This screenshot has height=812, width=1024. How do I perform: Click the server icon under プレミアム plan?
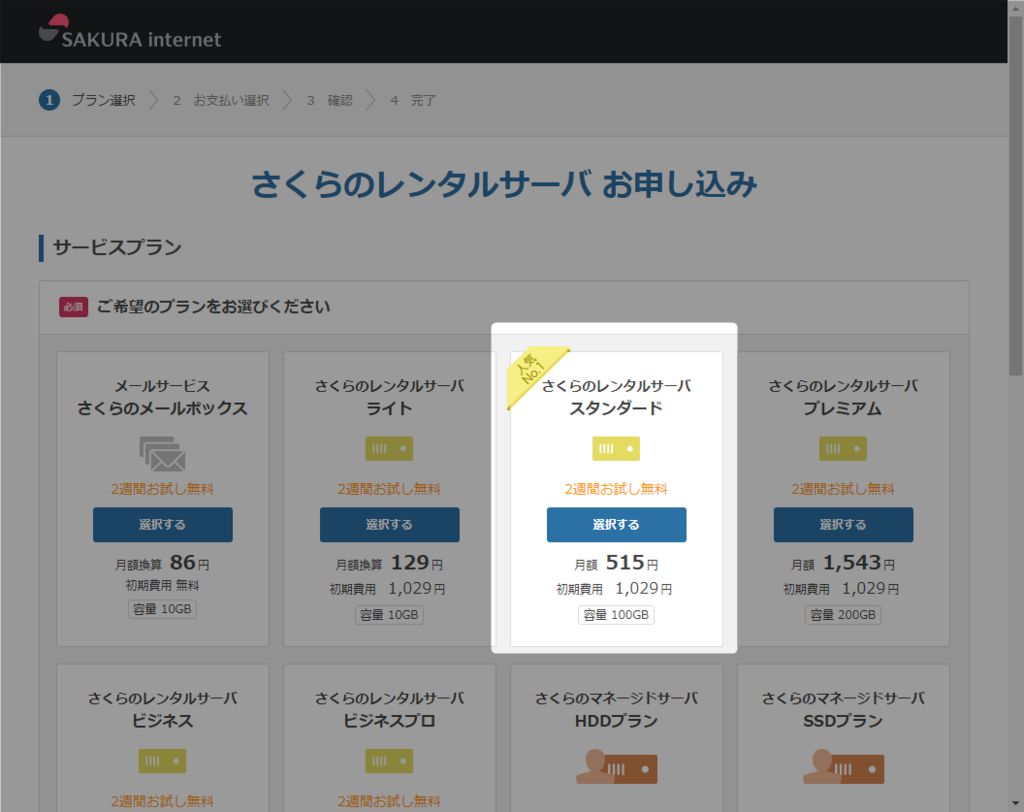[843, 449]
